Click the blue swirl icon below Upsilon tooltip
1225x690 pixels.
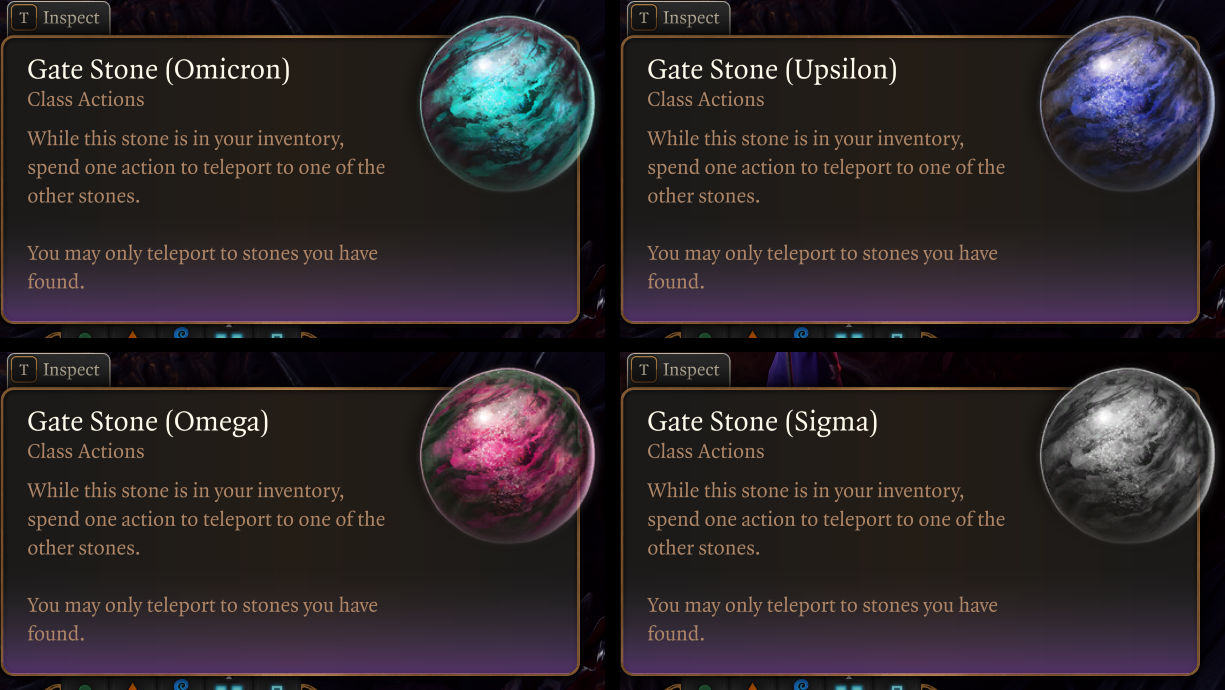point(801,333)
